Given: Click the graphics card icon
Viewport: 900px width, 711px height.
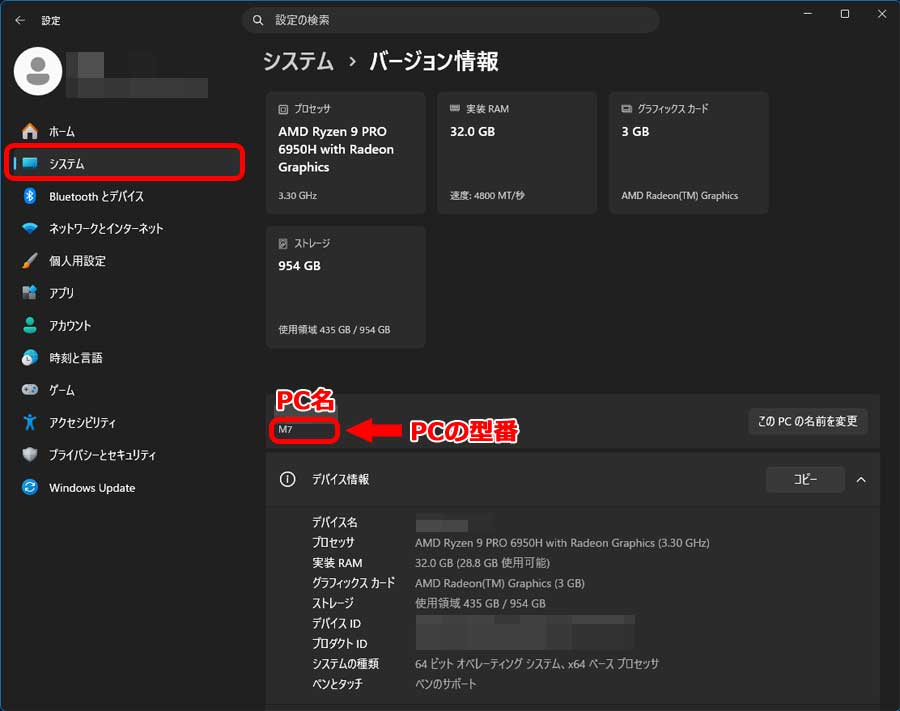Looking at the screenshot, I should [x=627, y=108].
